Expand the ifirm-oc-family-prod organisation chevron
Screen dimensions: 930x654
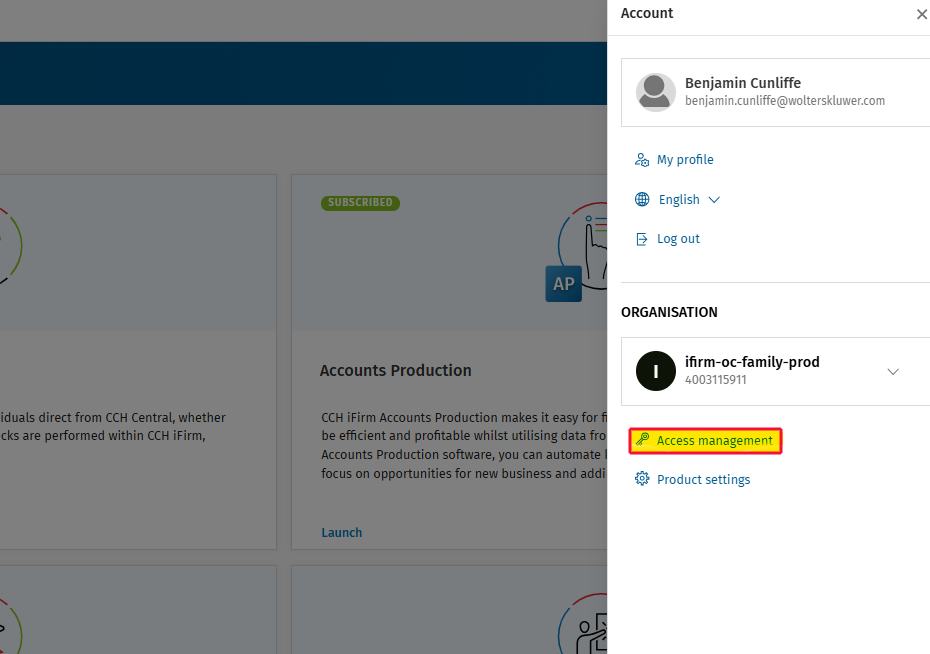(x=893, y=372)
